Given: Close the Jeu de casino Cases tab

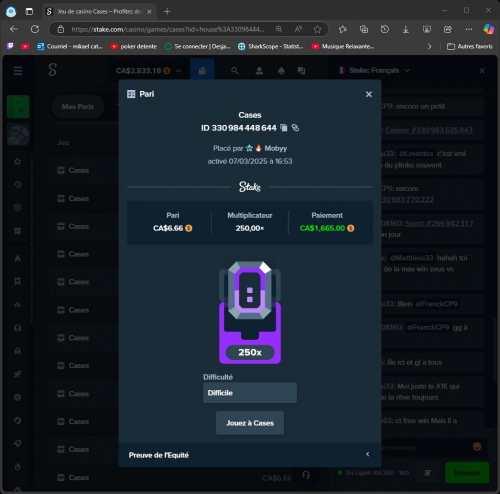Looking at the screenshot, I should point(149,12).
